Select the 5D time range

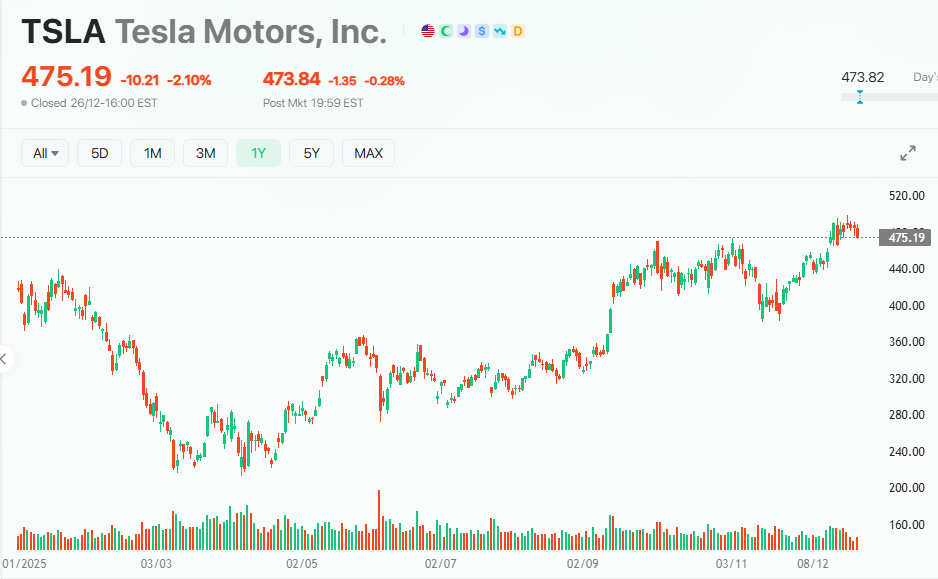[x=100, y=153]
